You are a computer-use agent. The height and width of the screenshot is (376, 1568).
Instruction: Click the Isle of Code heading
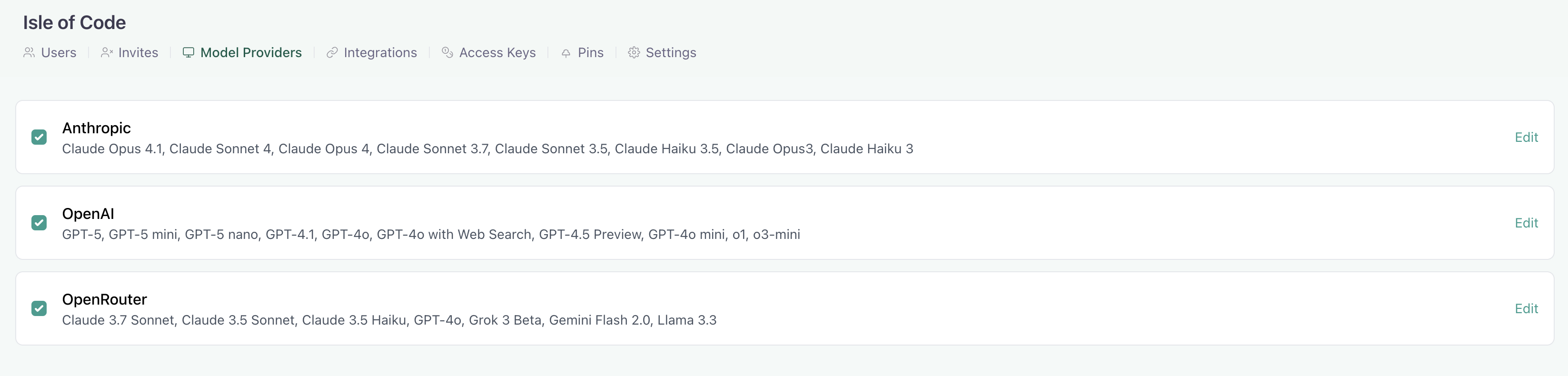[74, 22]
